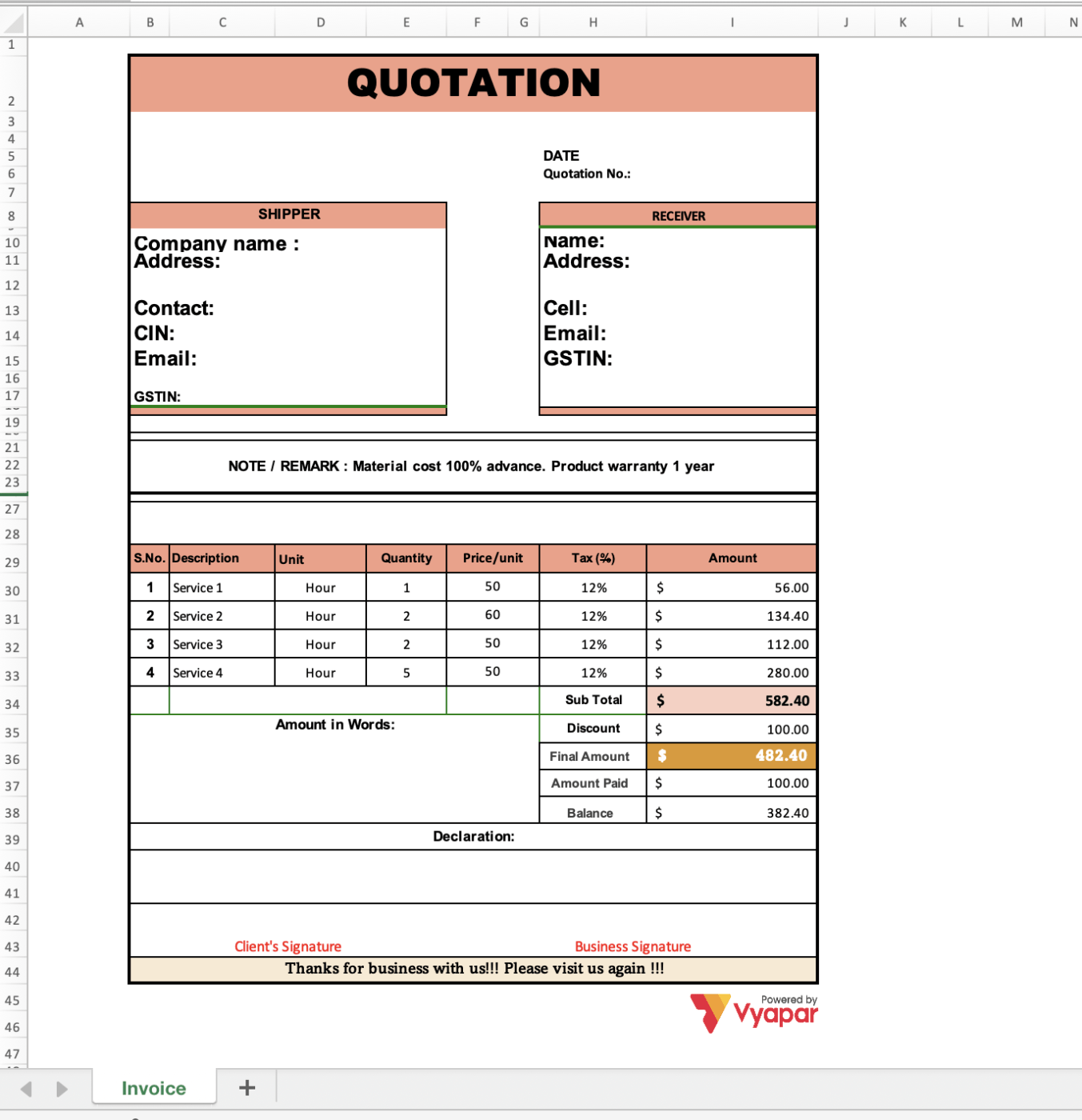Select the Tax (%) column heading
Screen dimensions: 1082x1120
pyautogui.click(x=593, y=558)
